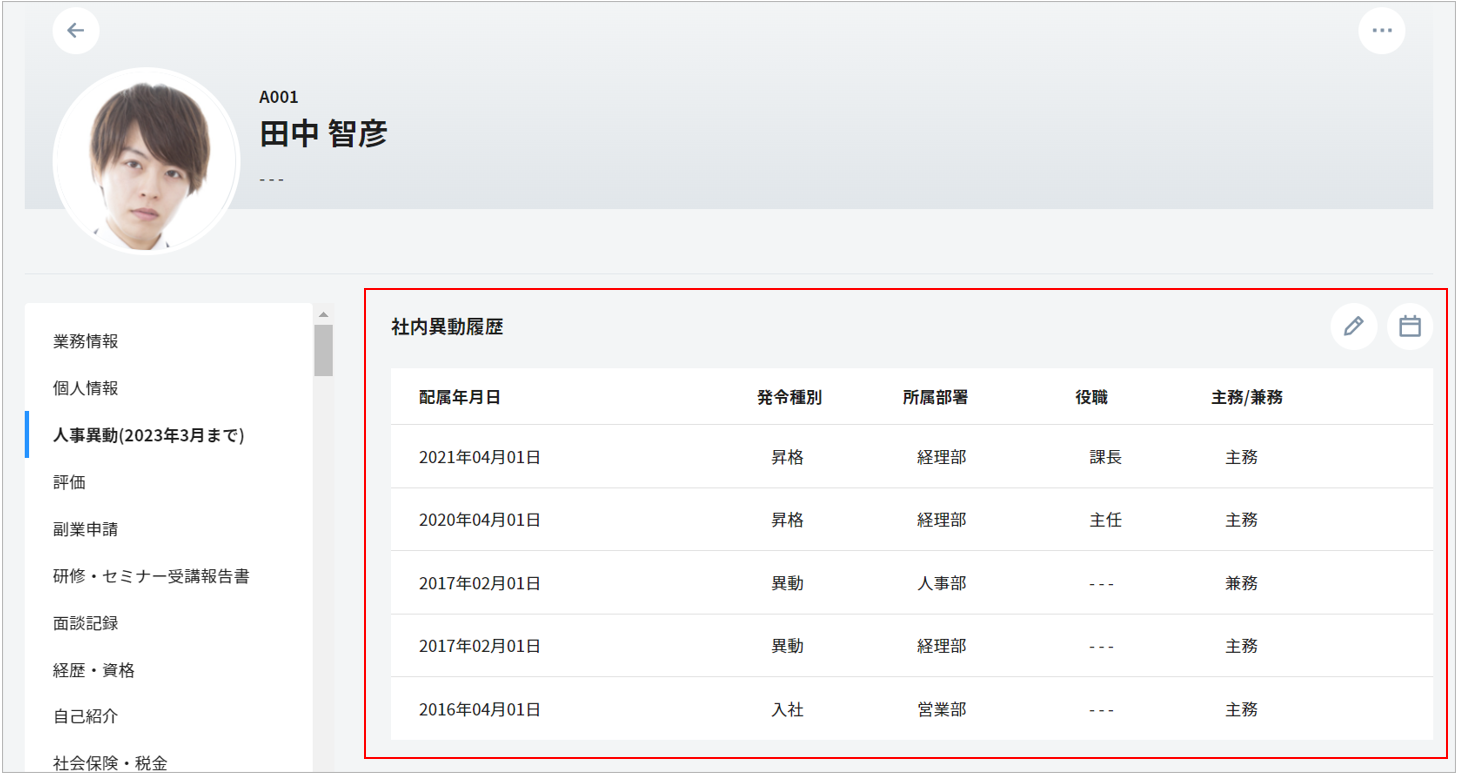Navigate to 経歴・資格
This screenshot has height=776, width=1458.
coord(94,670)
